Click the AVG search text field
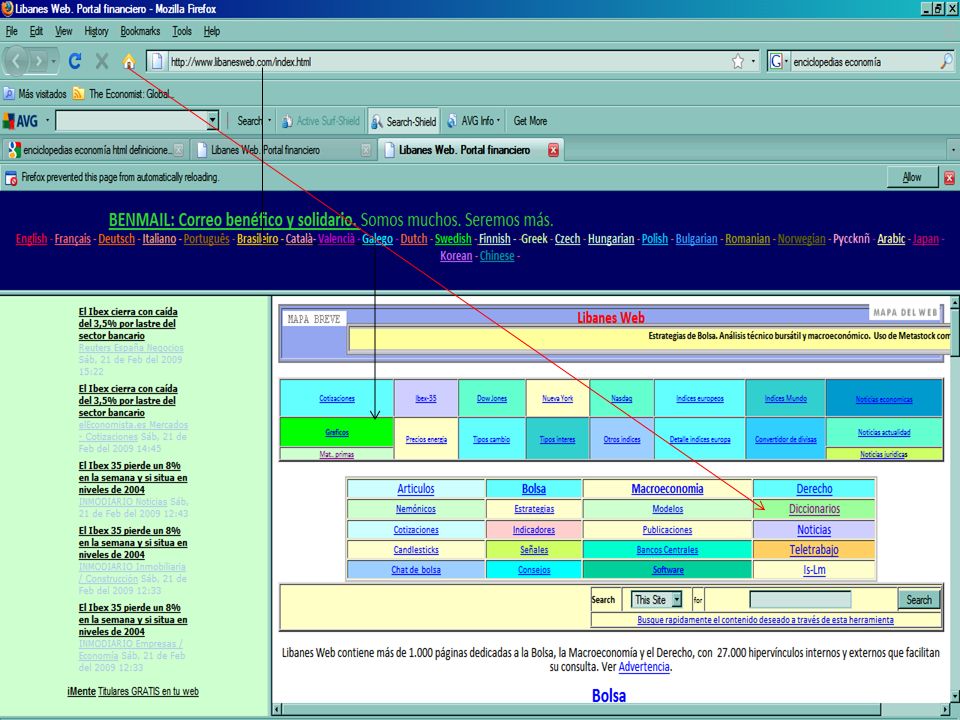960x720 pixels. [x=131, y=121]
